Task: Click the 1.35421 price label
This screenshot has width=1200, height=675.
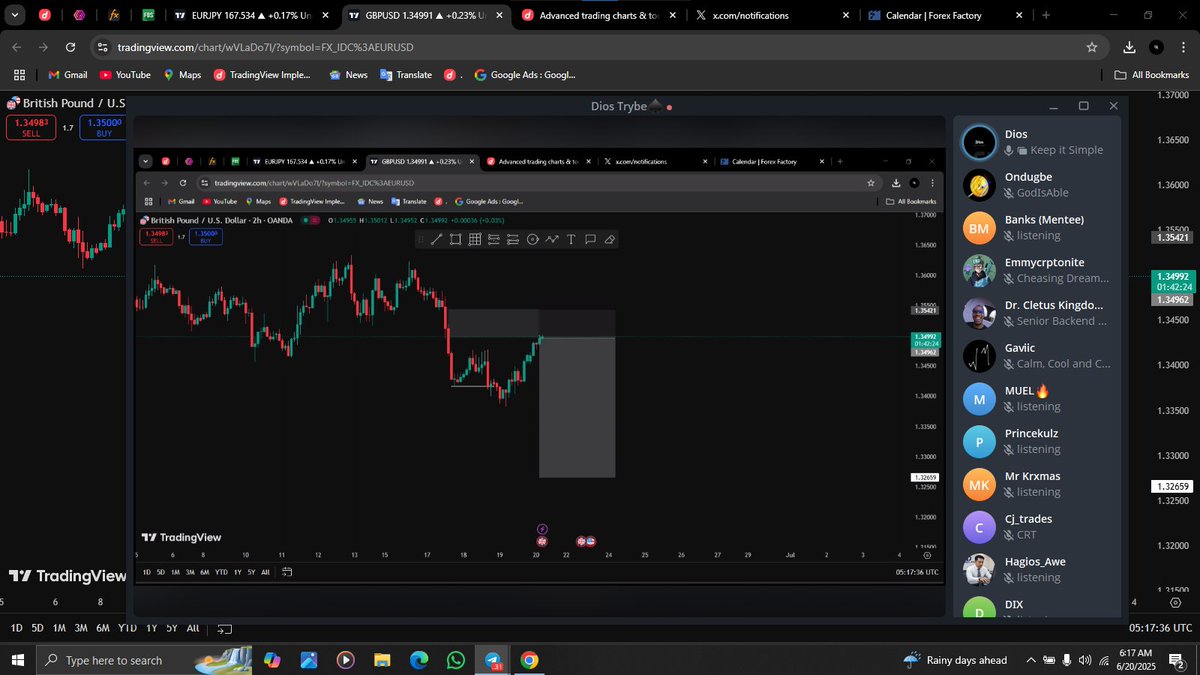Action: [x=1171, y=238]
